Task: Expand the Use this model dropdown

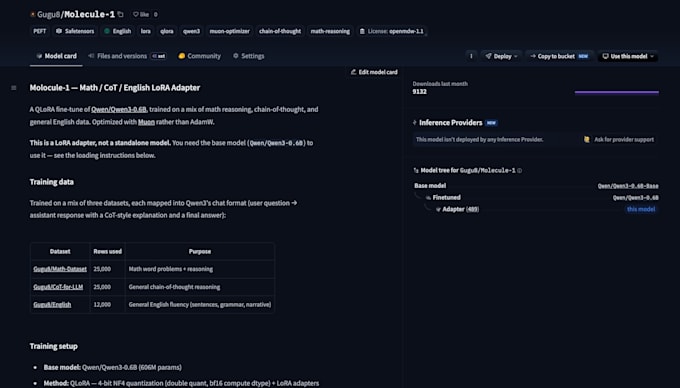Action: 628,56
